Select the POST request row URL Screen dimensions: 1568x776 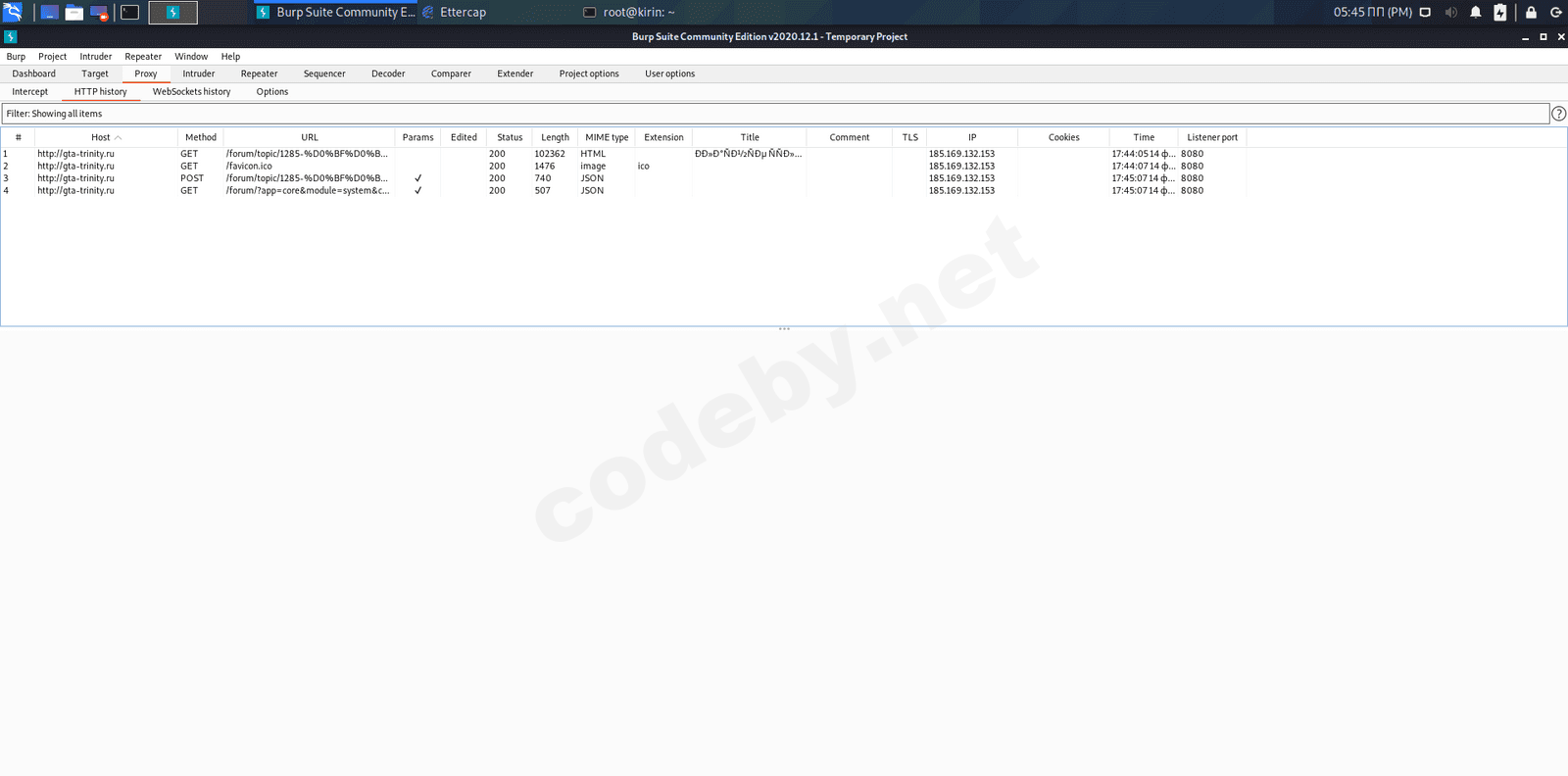(x=307, y=178)
